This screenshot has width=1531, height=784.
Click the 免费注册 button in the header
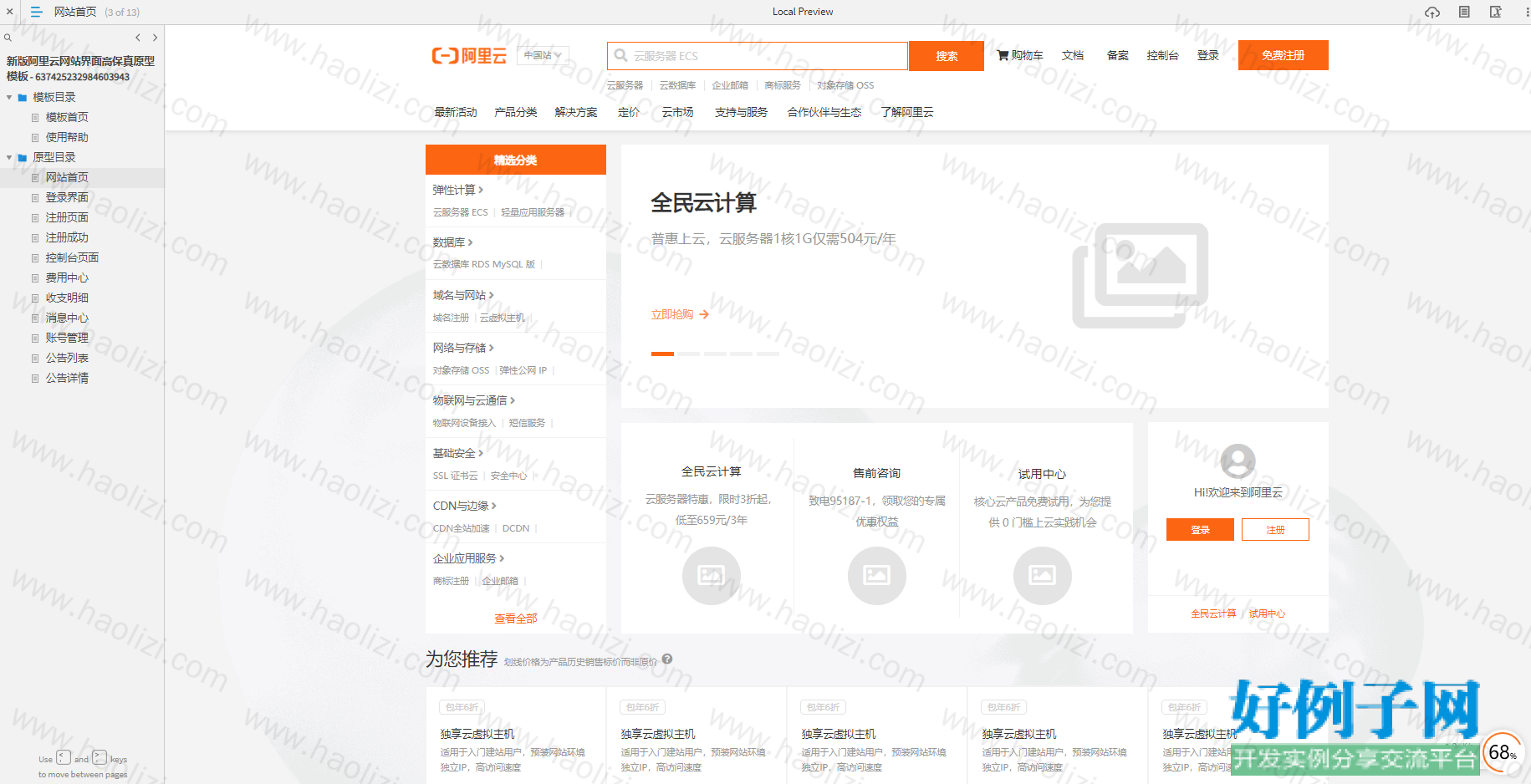pyautogui.click(x=1283, y=55)
